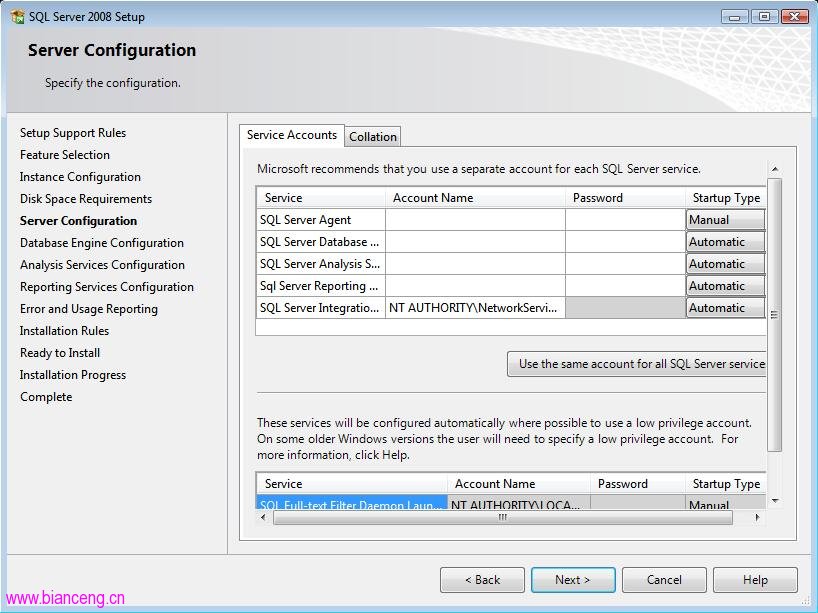Select the Service Accounts tab
818x613 pixels.
[x=292, y=135]
